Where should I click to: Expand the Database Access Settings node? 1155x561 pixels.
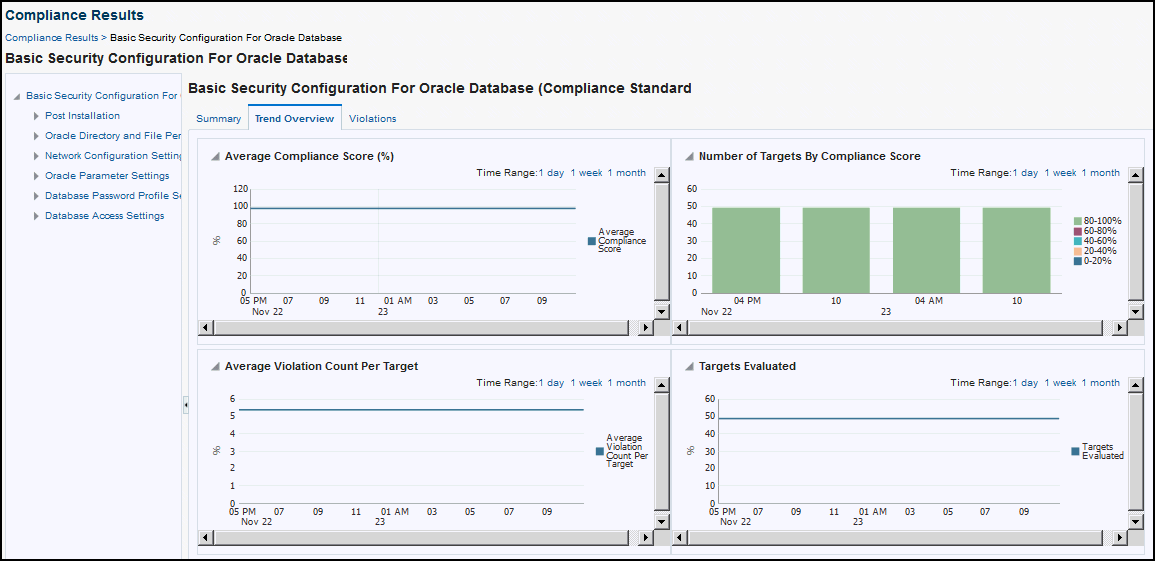(36, 216)
